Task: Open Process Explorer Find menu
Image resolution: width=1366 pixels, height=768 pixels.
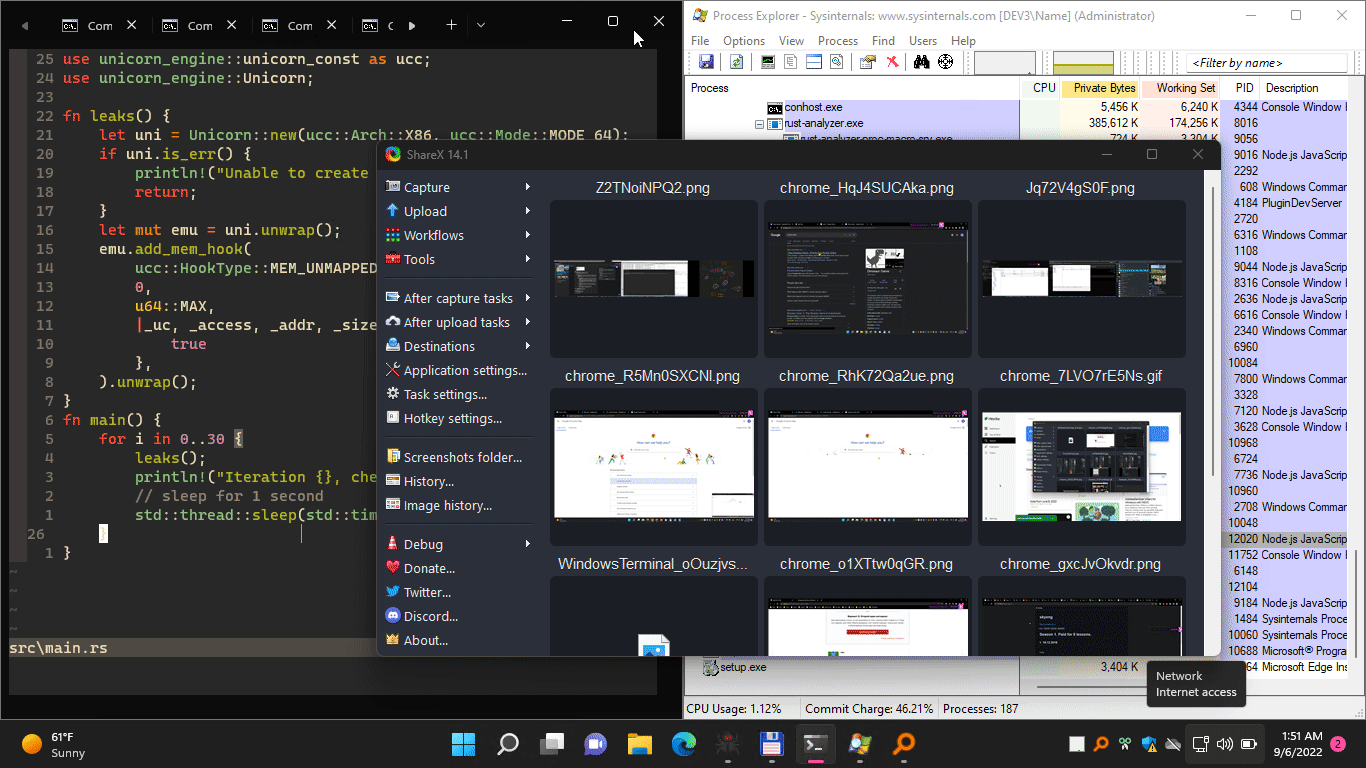Action: [883, 41]
